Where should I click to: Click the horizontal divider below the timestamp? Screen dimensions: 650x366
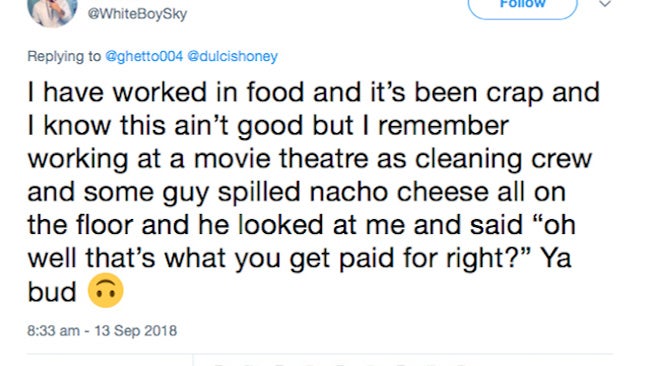(320, 354)
